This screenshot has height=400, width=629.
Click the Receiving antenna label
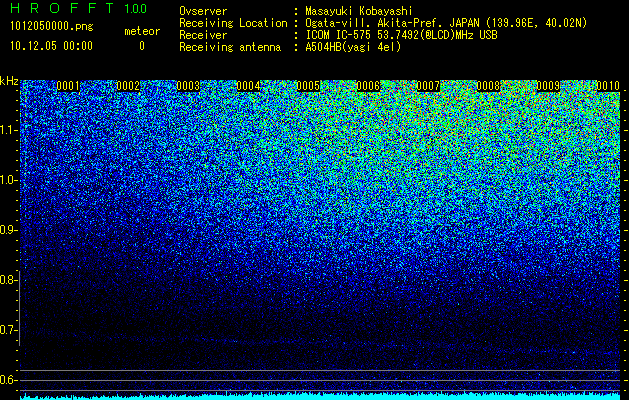pos(230,47)
